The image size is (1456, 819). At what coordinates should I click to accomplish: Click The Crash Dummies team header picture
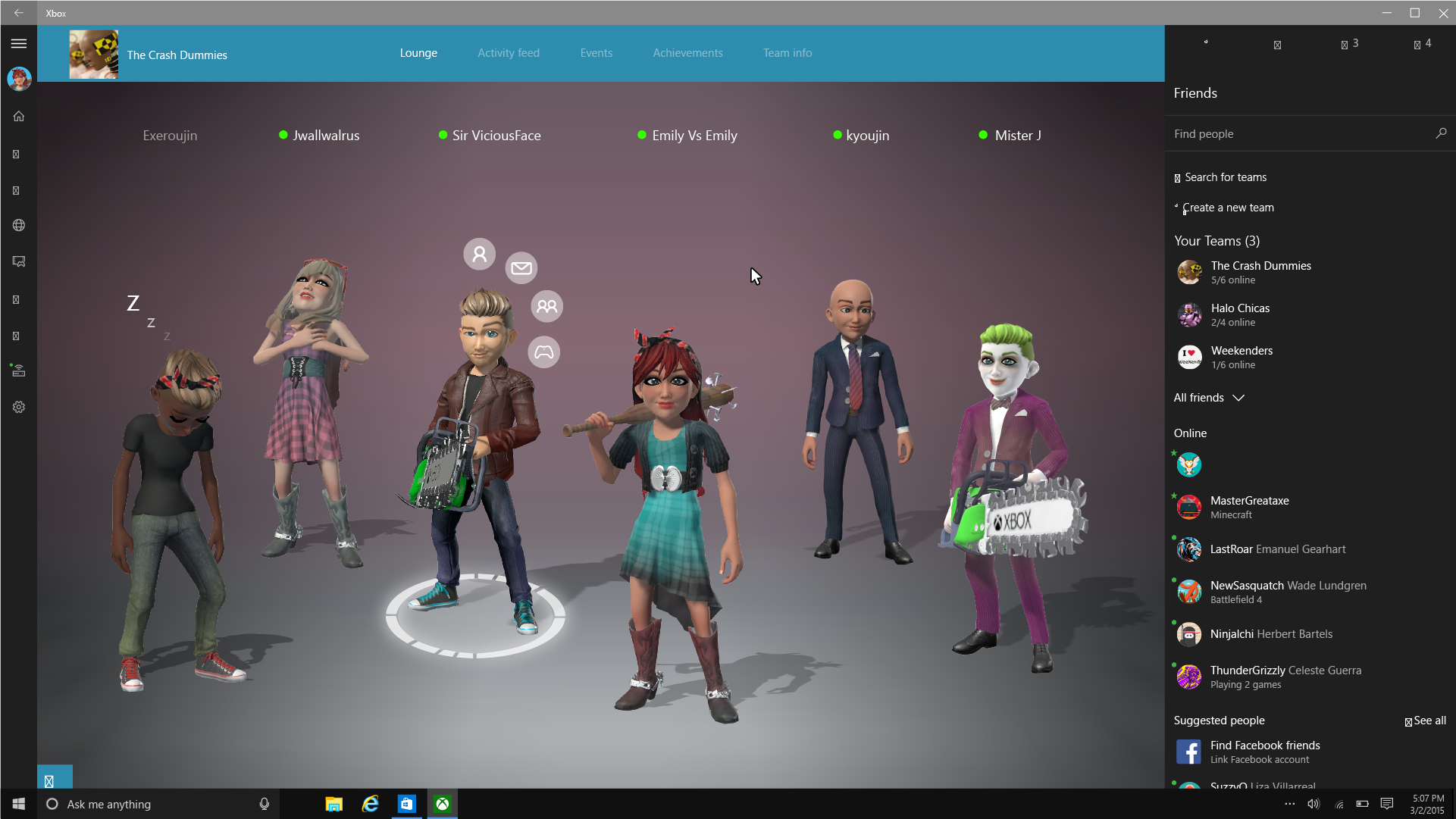coord(94,54)
